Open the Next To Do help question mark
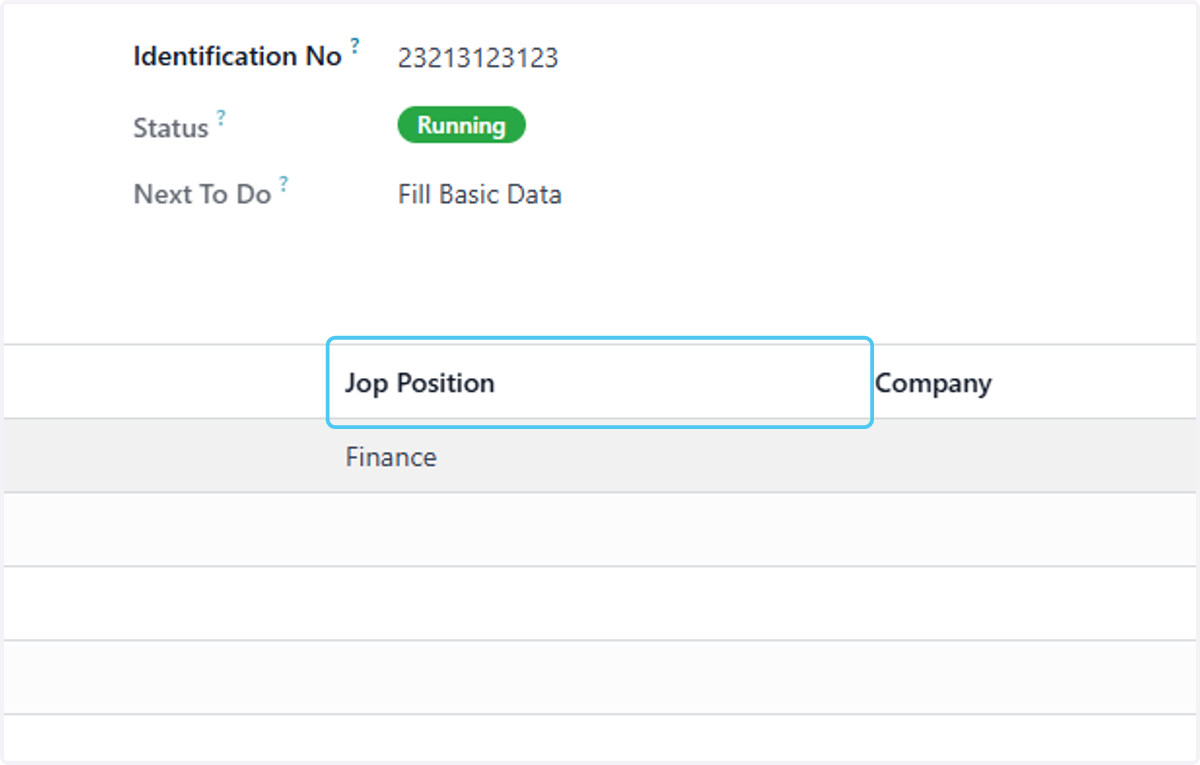Screen dimensions: 1200x765 click(284, 183)
